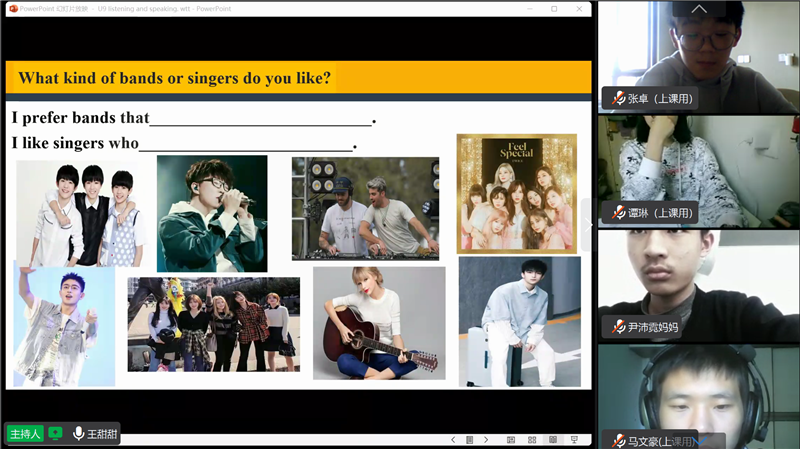The width and height of the screenshot is (800, 449).
Task: Select participant name 谭琳 (上课用)
Action: coord(660,213)
